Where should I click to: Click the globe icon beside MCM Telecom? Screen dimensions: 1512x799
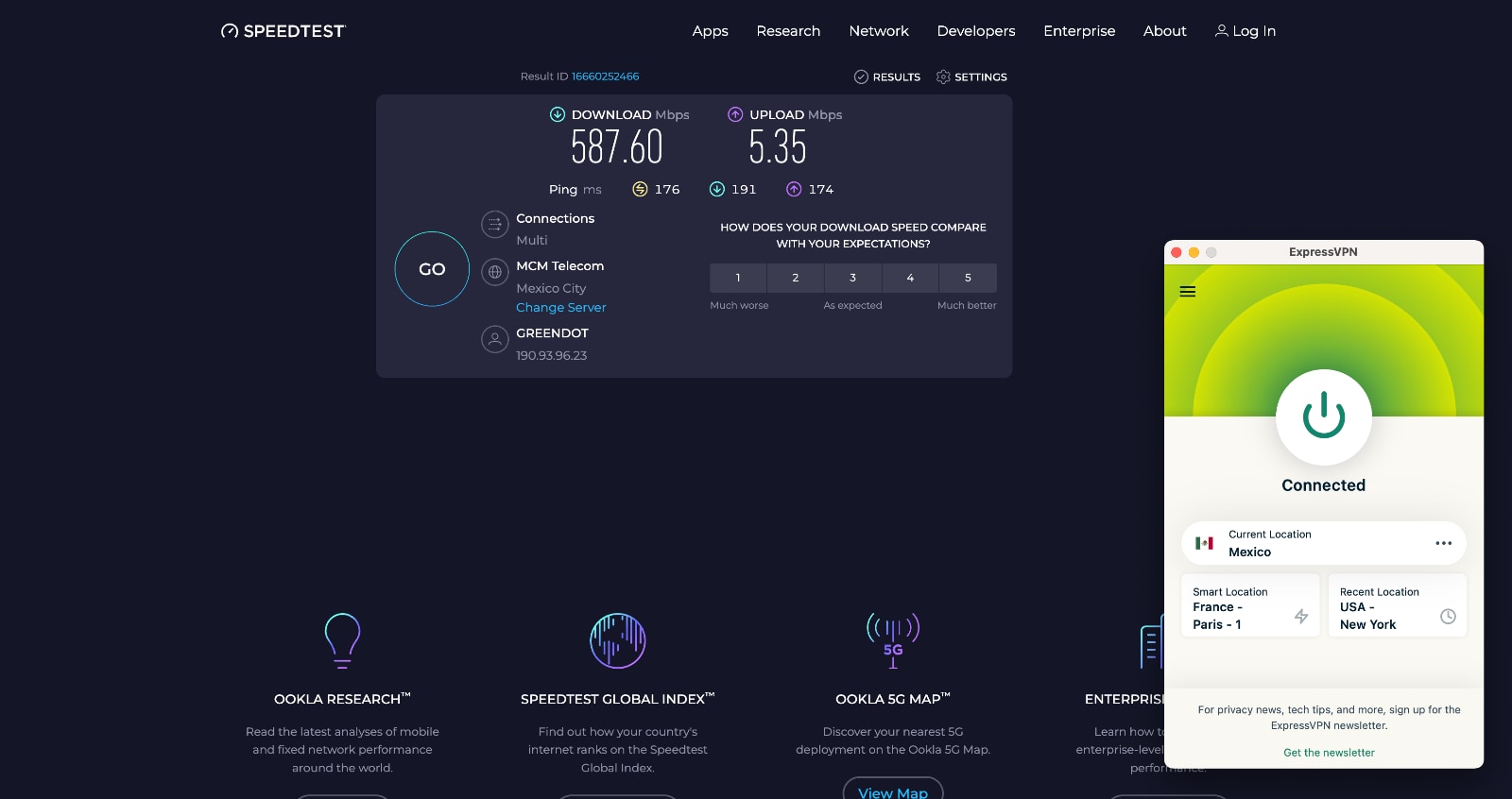point(495,272)
